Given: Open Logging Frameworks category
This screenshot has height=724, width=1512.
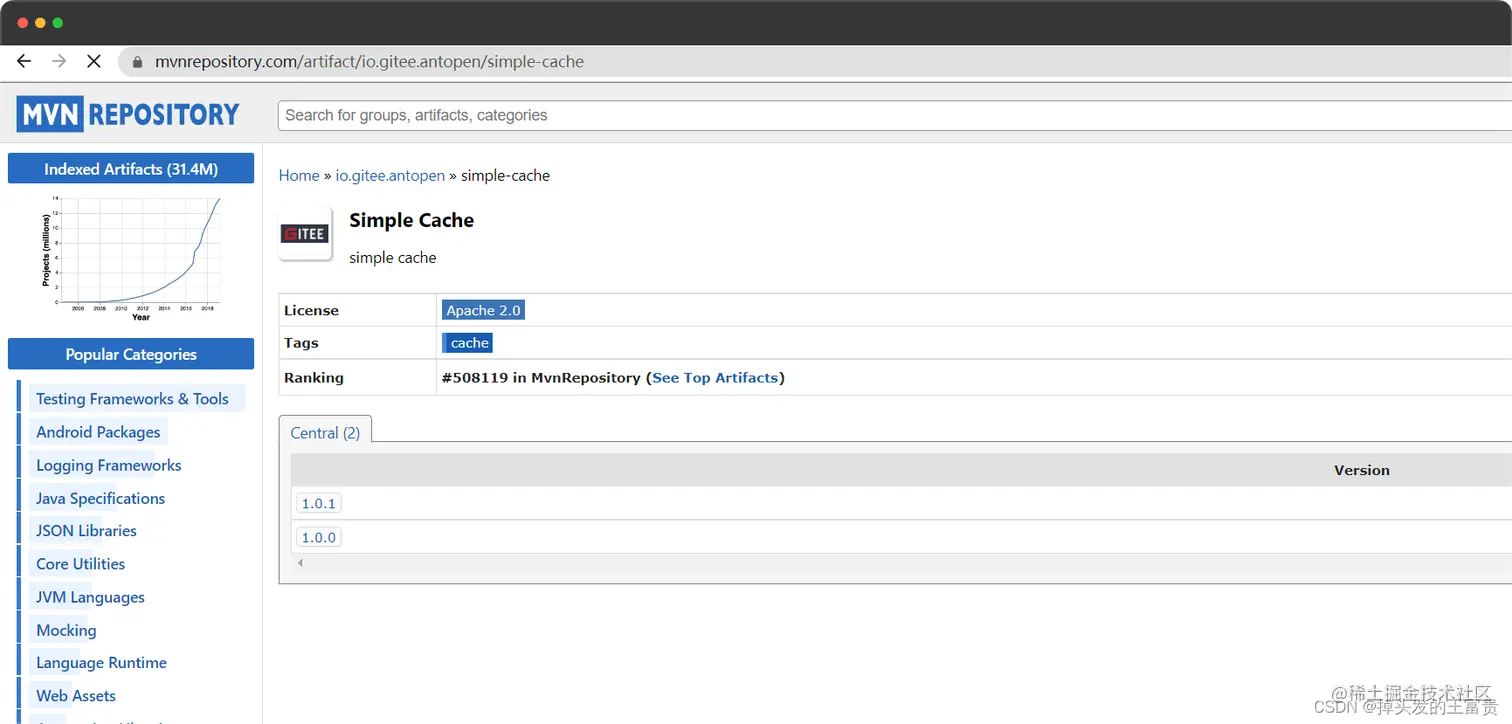Looking at the screenshot, I should 108,464.
